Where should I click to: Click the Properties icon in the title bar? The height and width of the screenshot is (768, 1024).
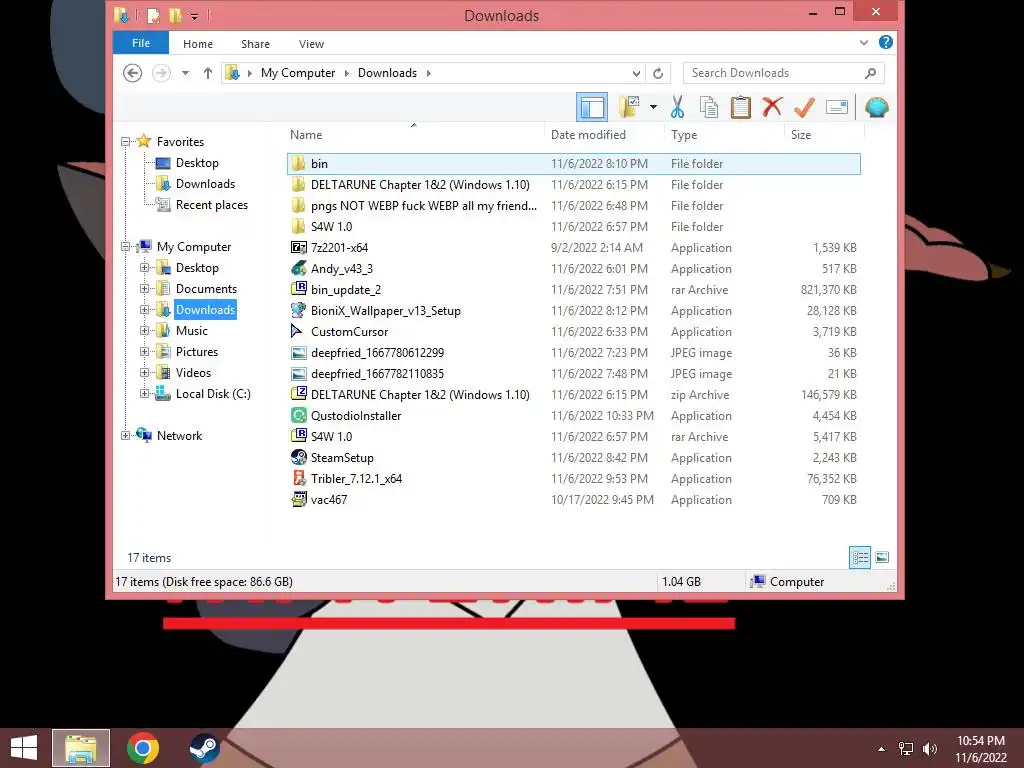[154, 15]
